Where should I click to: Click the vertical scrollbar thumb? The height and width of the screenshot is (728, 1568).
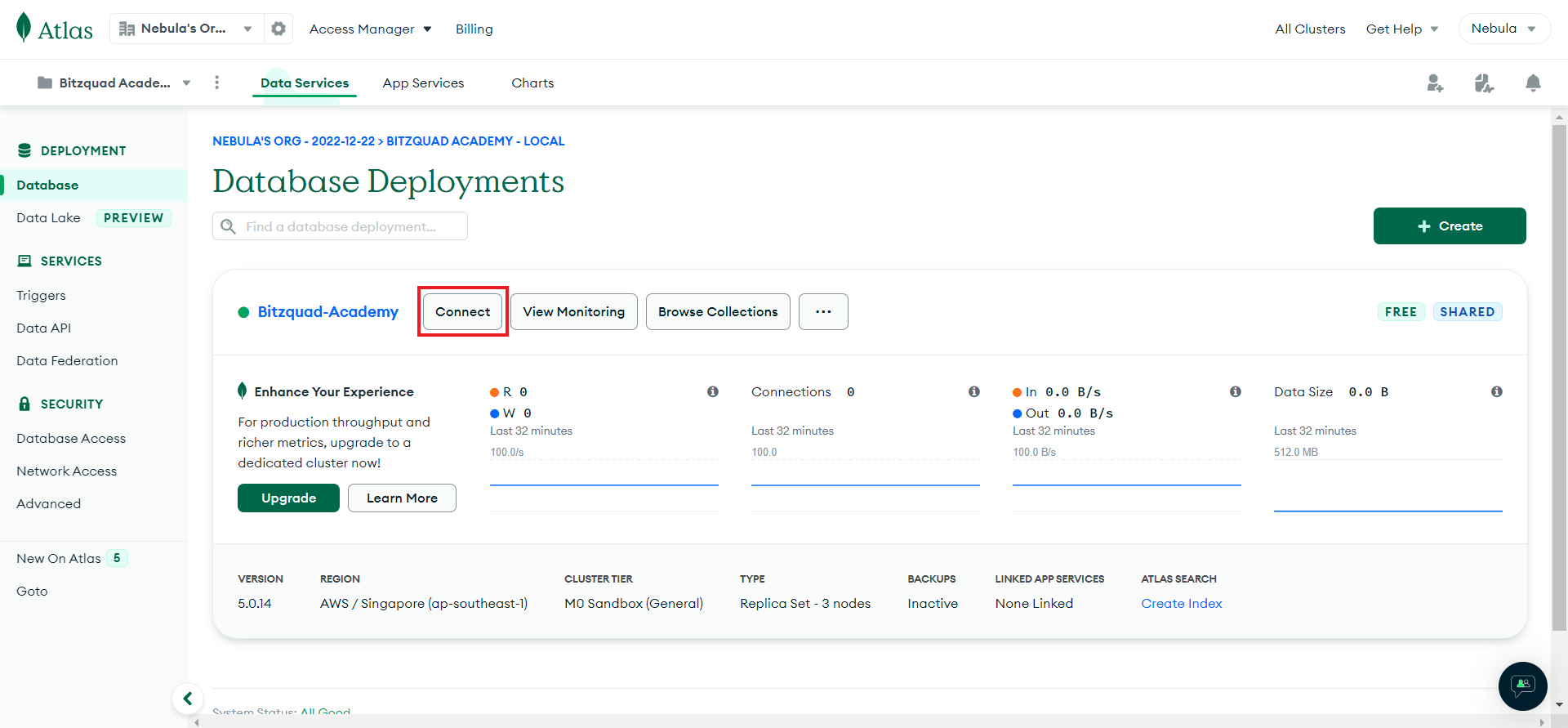click(x=1559, y=377)
